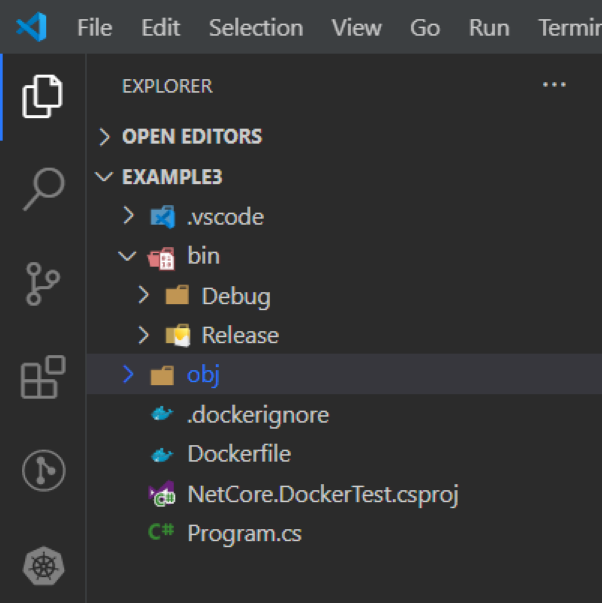Image resolution: width=602 pixels, height=603 pixels.
Task: Expand the .vscode folder chevron
Action: coord(129,215)
